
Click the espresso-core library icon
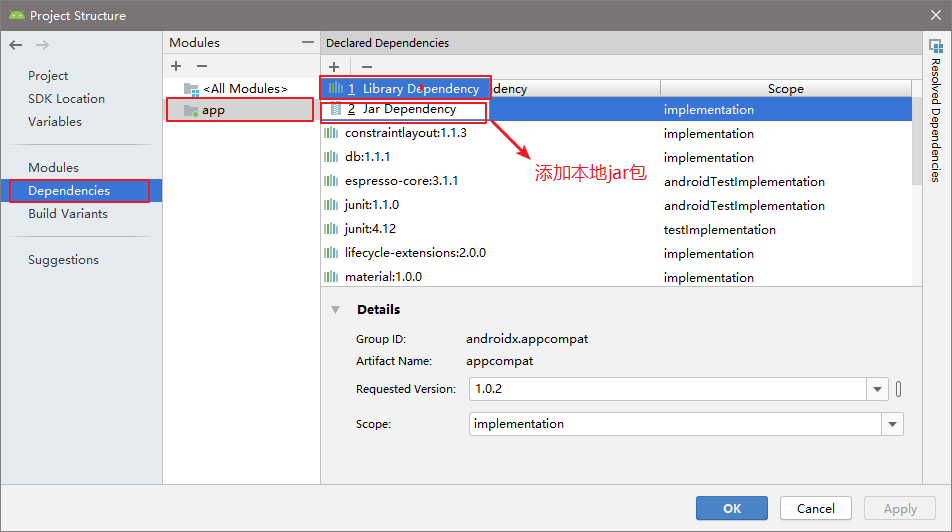pyautogui.click(x=331, y=181)
